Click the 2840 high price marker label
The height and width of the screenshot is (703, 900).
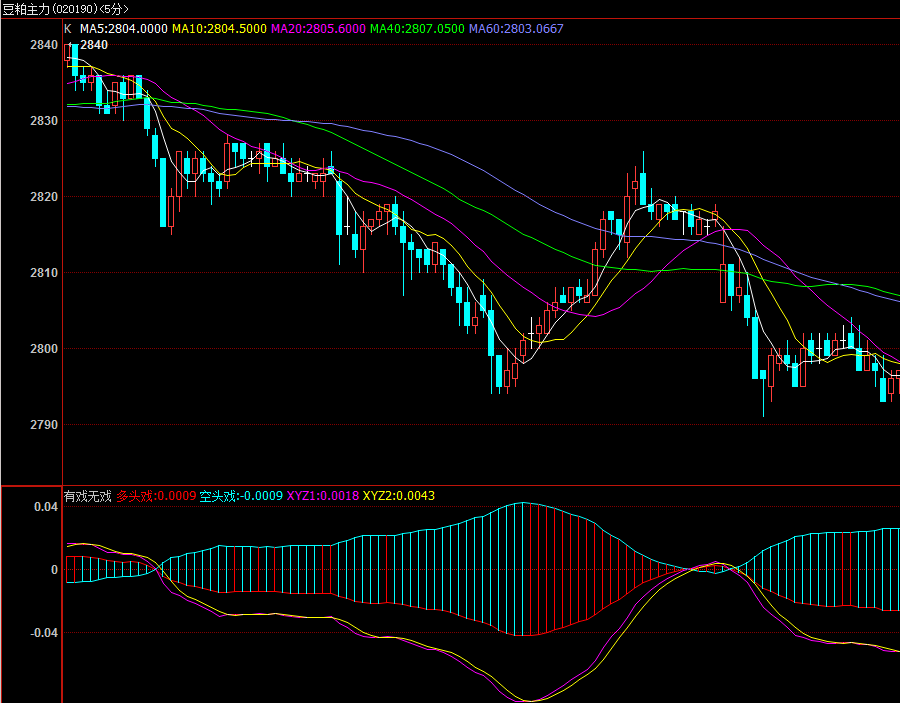pos(94,45)
